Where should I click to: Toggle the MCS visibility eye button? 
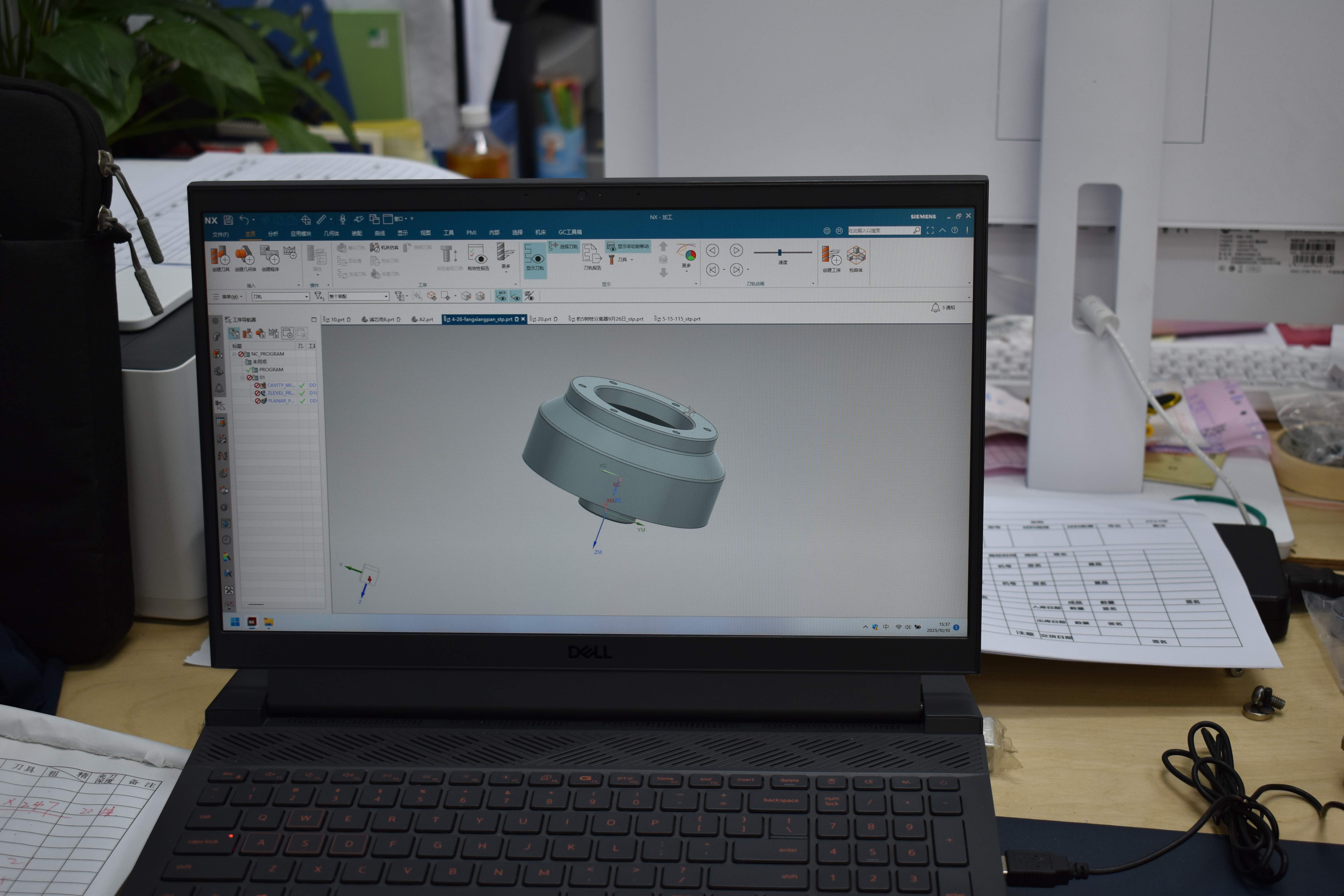click(x=501, y=296)
